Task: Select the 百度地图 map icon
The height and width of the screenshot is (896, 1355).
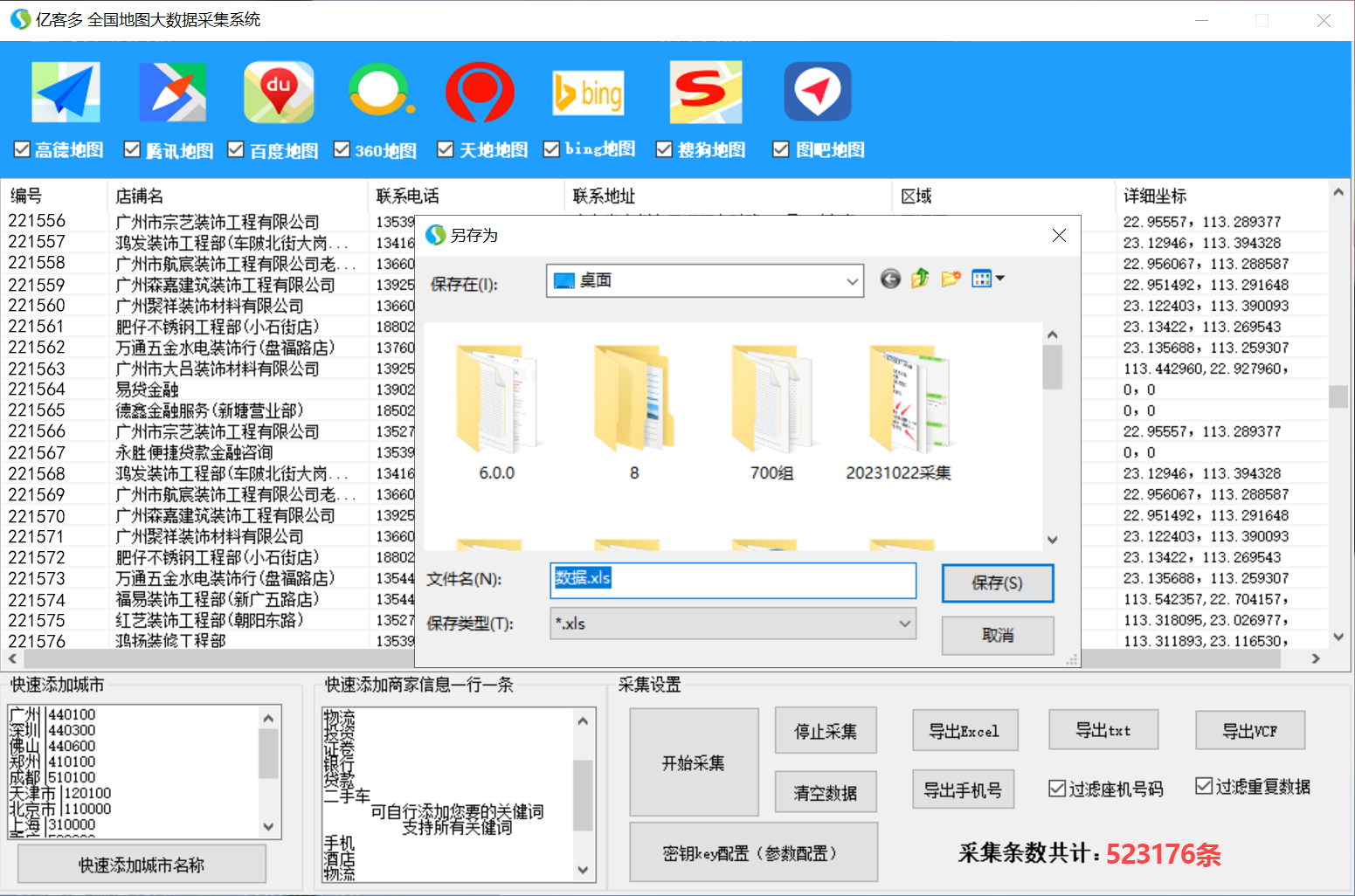Action: 279,91
